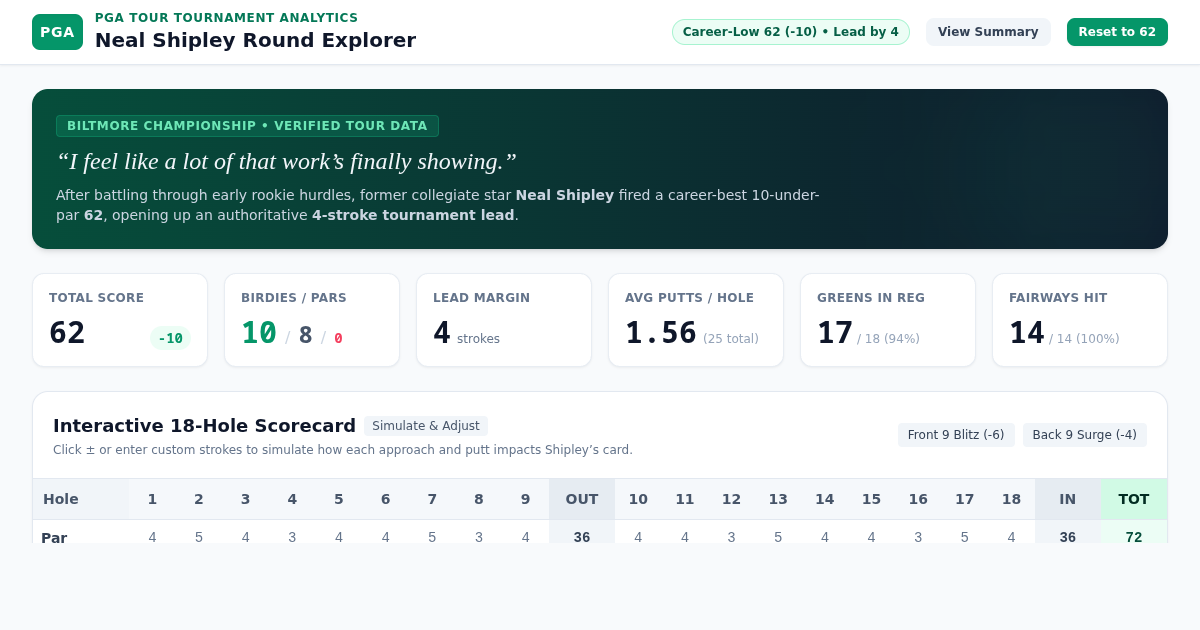
Task: Select the Birdies / Pars stat card
Action: point(312,320)
